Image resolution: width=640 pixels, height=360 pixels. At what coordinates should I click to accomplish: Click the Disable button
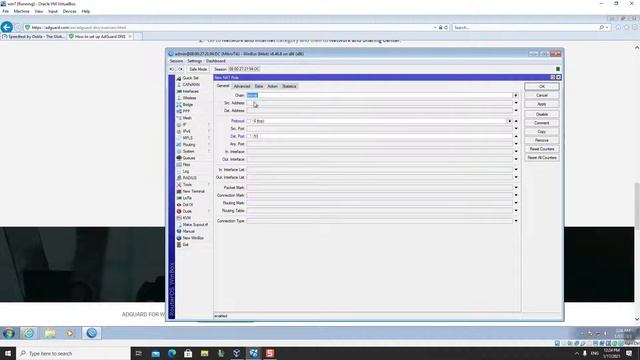coord(542,114)
